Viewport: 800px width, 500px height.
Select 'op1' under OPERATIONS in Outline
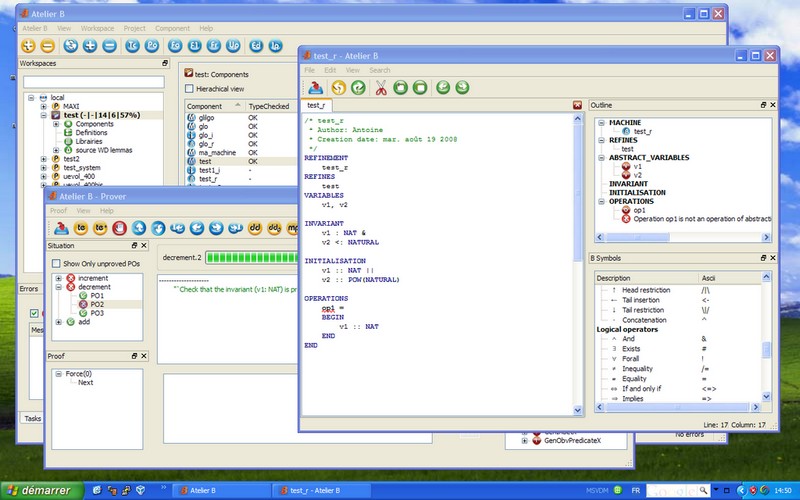click(x=639, y=210)
